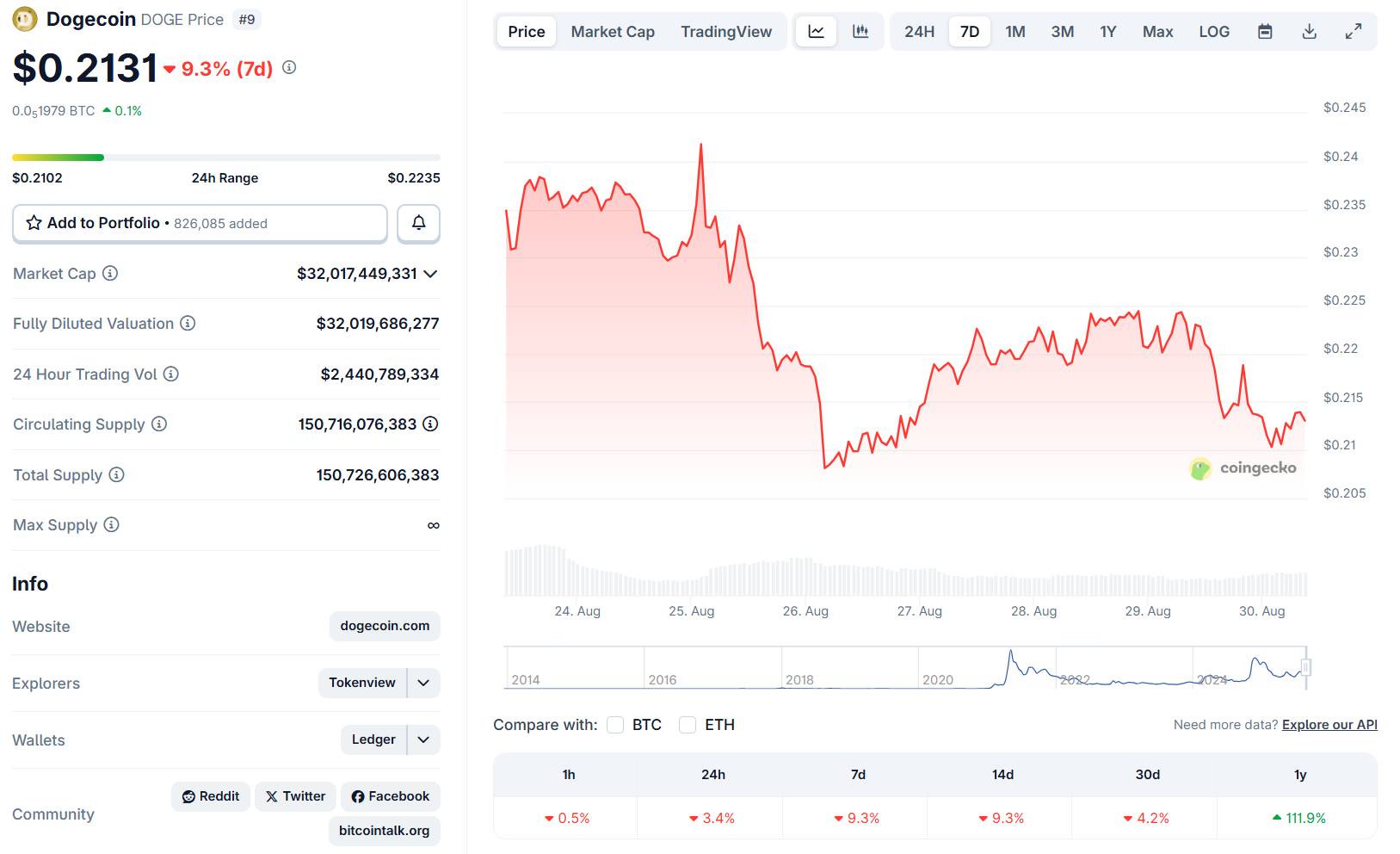Click the 1h 0.5% performance cell
This screenshot has height=854, width=1400.
pyautogui.click(x=567, y=818)
